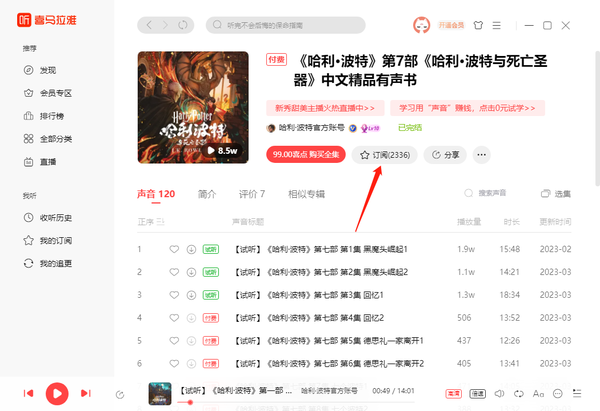Click the 搜索声音 search field

coord(486,193)
